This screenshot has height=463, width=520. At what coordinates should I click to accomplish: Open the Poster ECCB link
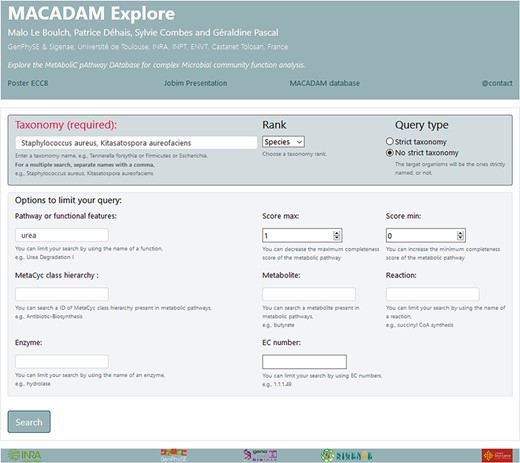tap(28, 83)
